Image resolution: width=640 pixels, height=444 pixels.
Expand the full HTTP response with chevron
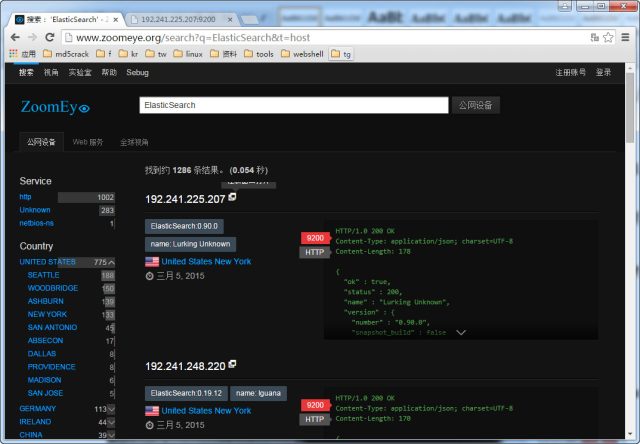pyautogui.click(x=461, y=333)
